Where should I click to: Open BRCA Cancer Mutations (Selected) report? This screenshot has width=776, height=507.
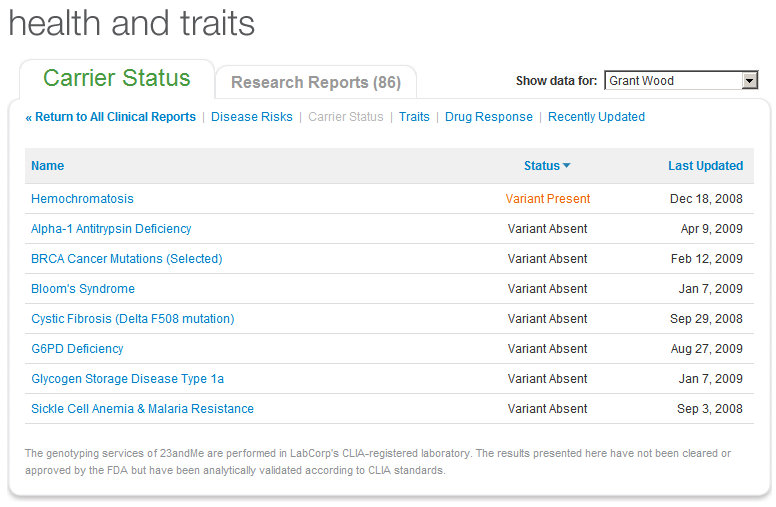(127, 258)
